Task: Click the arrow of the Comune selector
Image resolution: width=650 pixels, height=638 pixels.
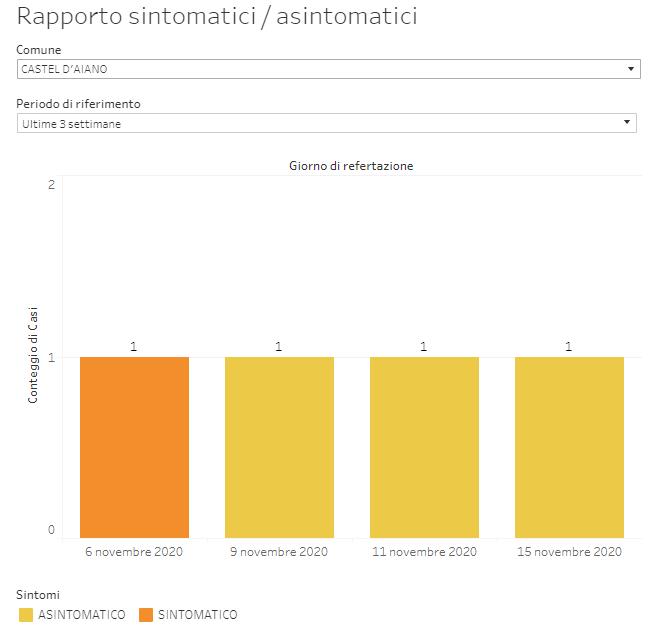Action: point(630,69)
